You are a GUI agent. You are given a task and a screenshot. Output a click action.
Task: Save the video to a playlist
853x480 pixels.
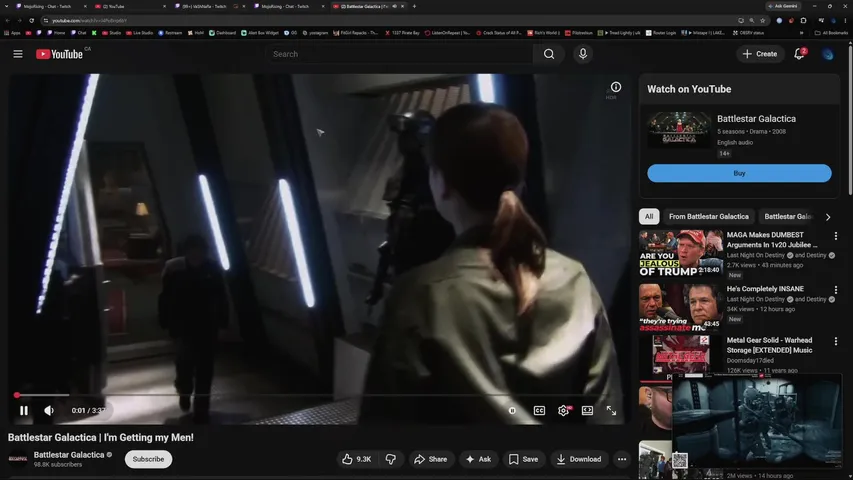click(x=523, y=459)
